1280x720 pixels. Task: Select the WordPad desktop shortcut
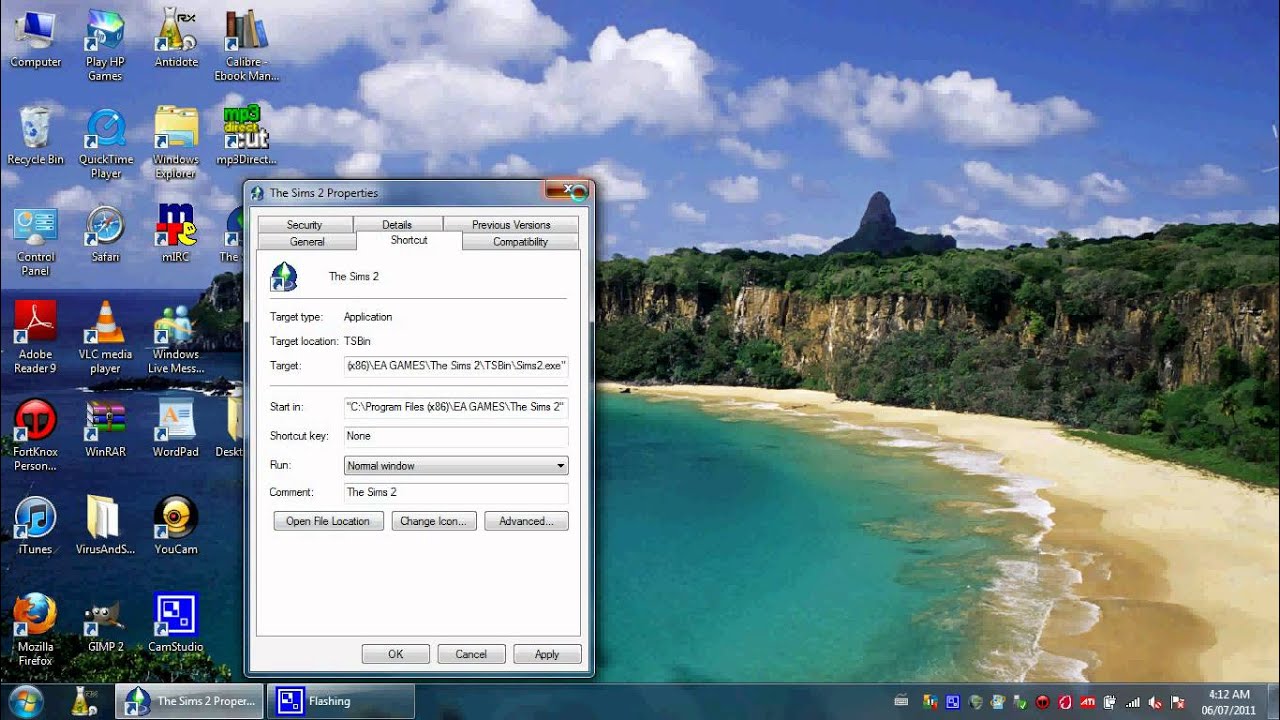(176, 429)
